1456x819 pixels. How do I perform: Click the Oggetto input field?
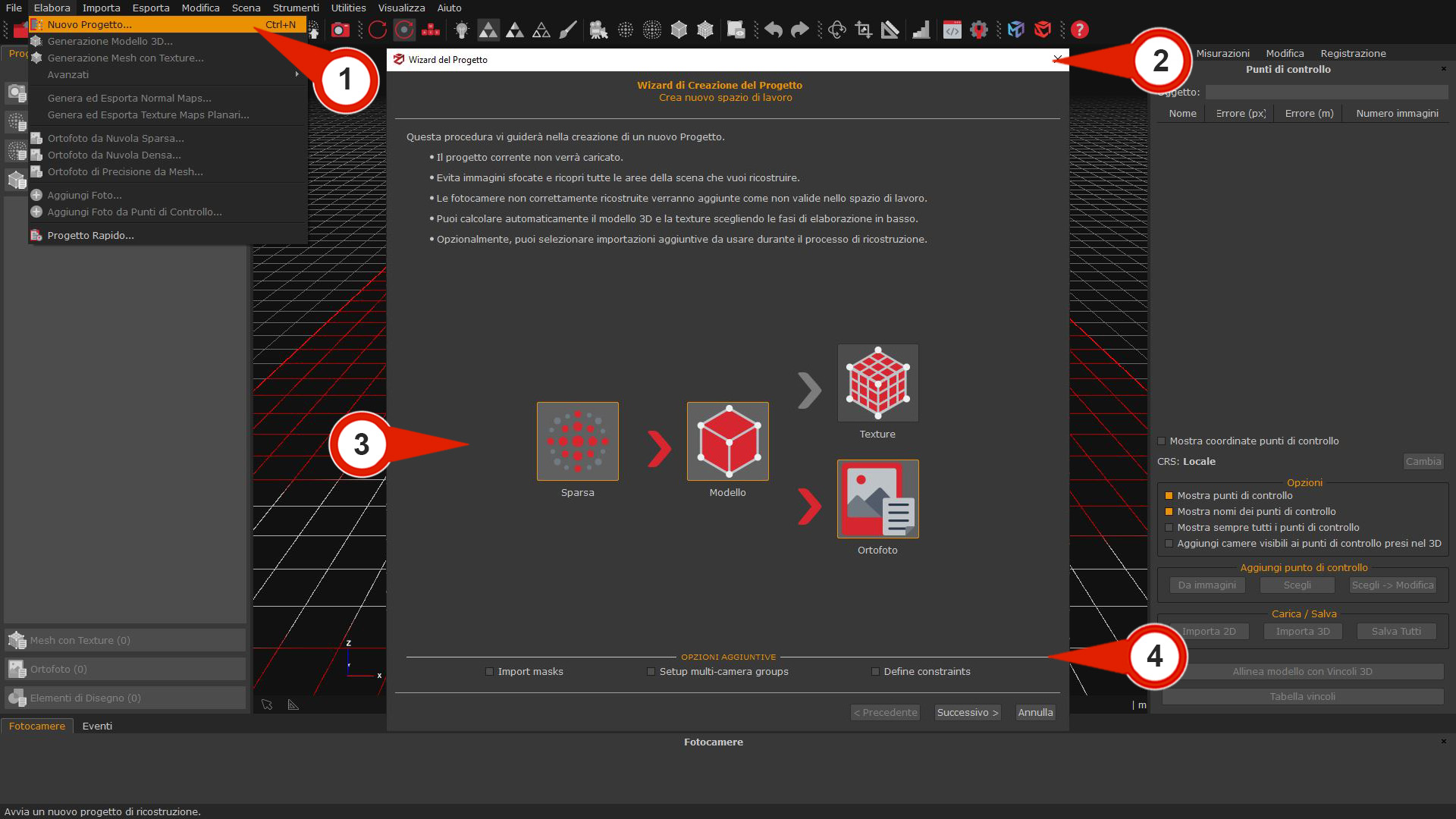1326,92
